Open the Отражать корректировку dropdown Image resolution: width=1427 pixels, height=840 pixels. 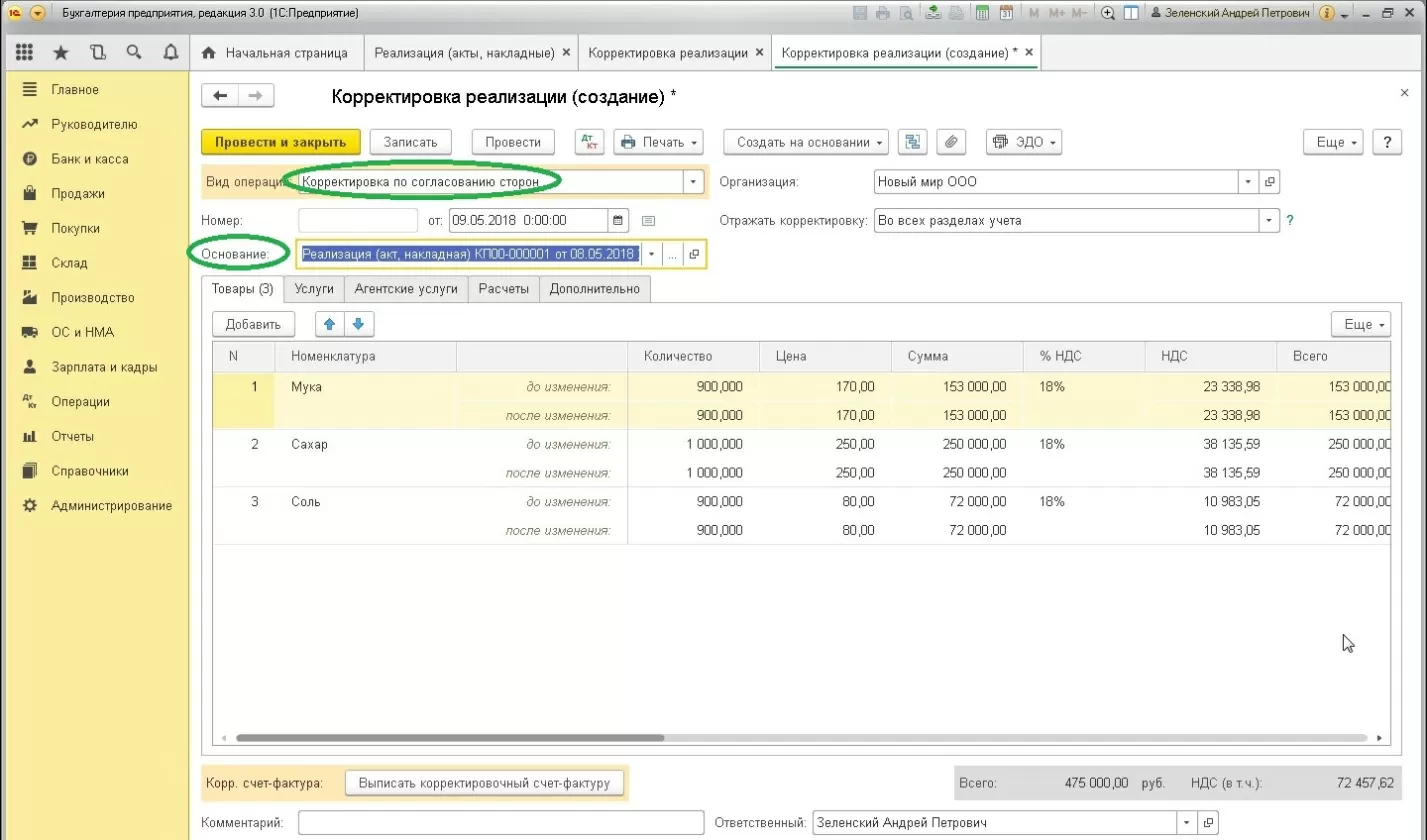(1270, 220)
